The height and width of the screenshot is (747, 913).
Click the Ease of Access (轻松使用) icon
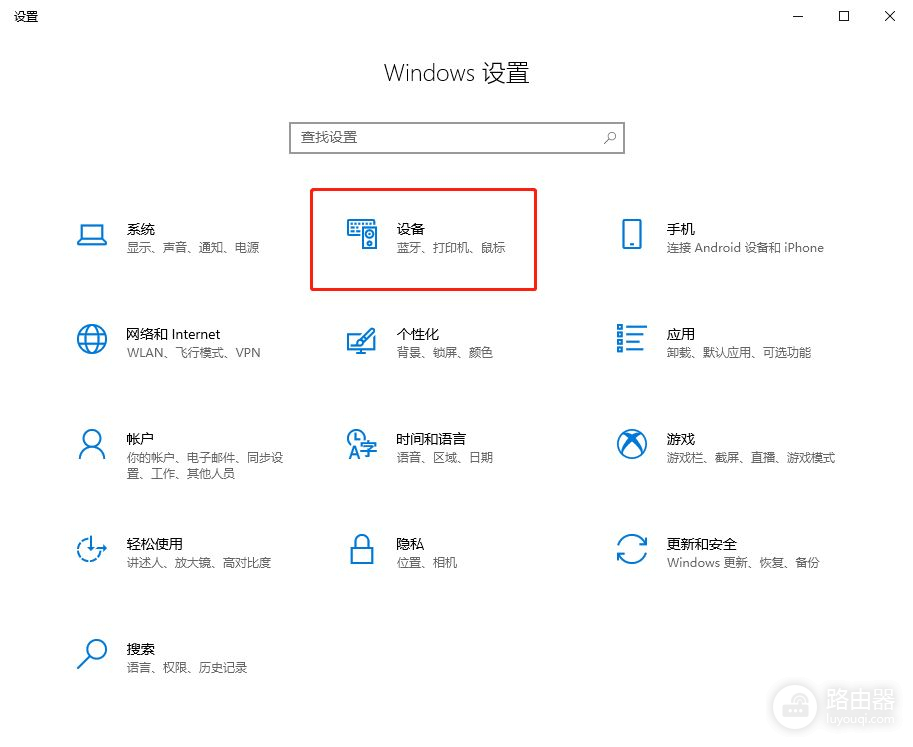point(92,548)
